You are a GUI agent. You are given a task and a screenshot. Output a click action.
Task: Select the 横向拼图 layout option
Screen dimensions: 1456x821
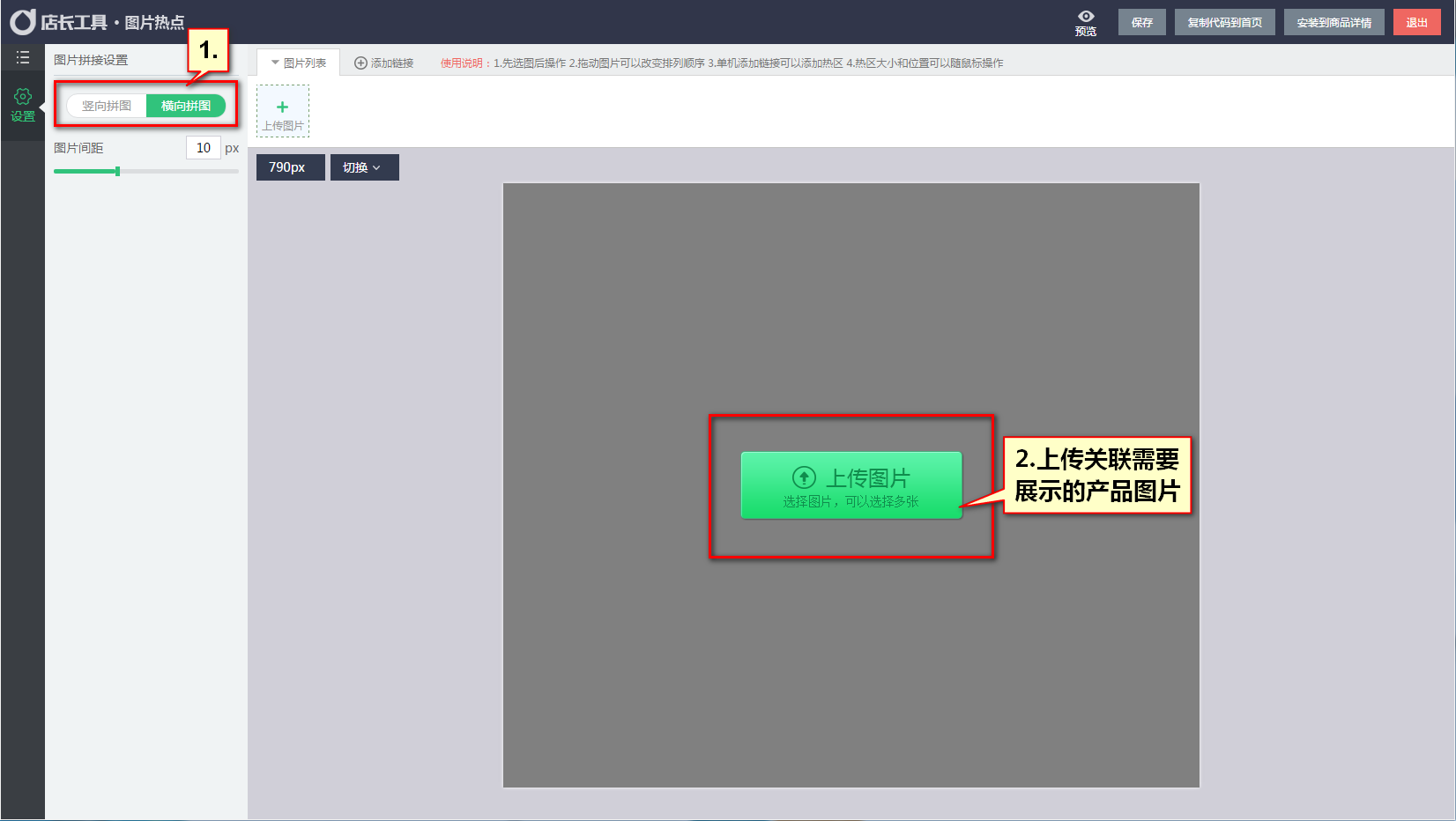coord(186,106)
